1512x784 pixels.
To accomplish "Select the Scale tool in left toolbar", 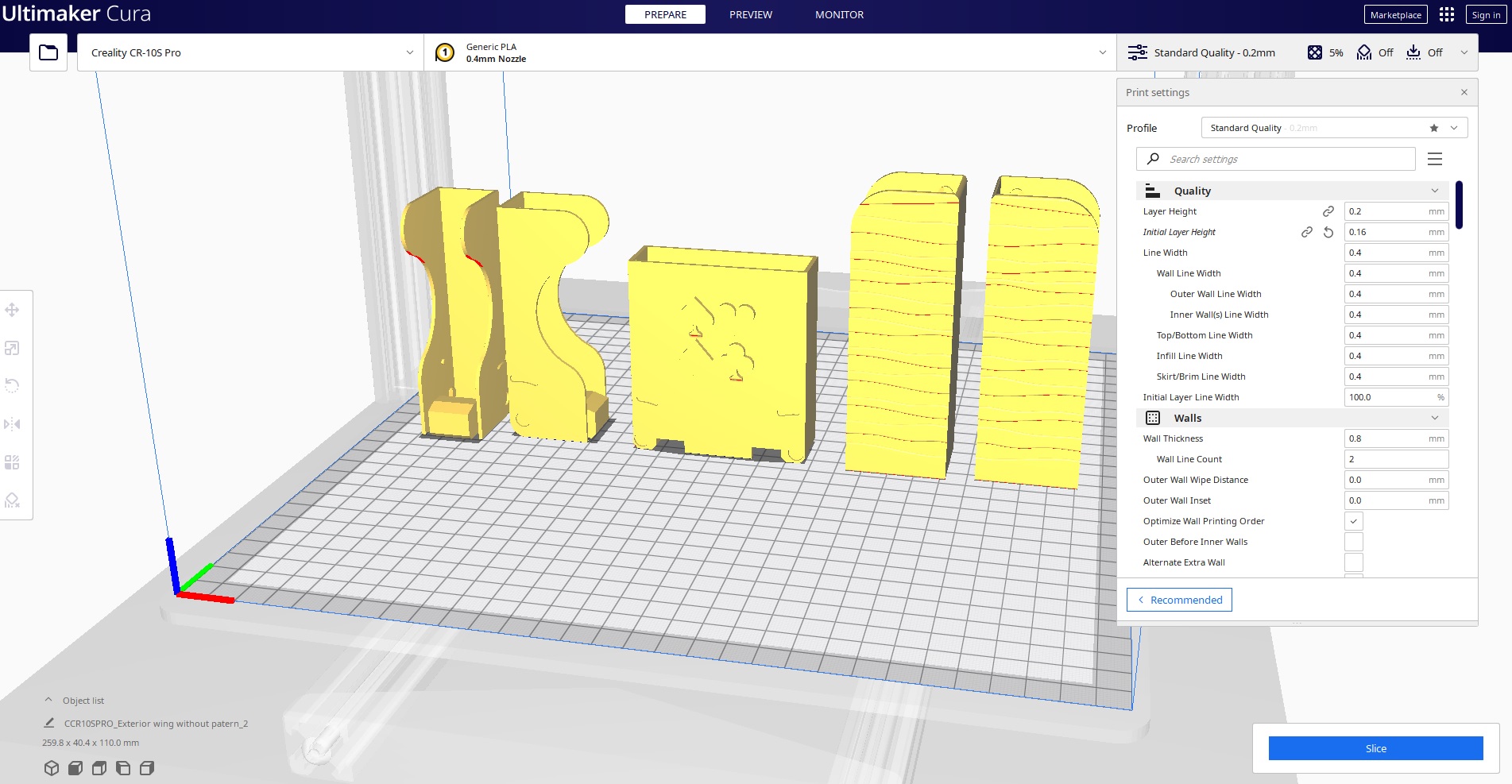I will click(13, 348).
